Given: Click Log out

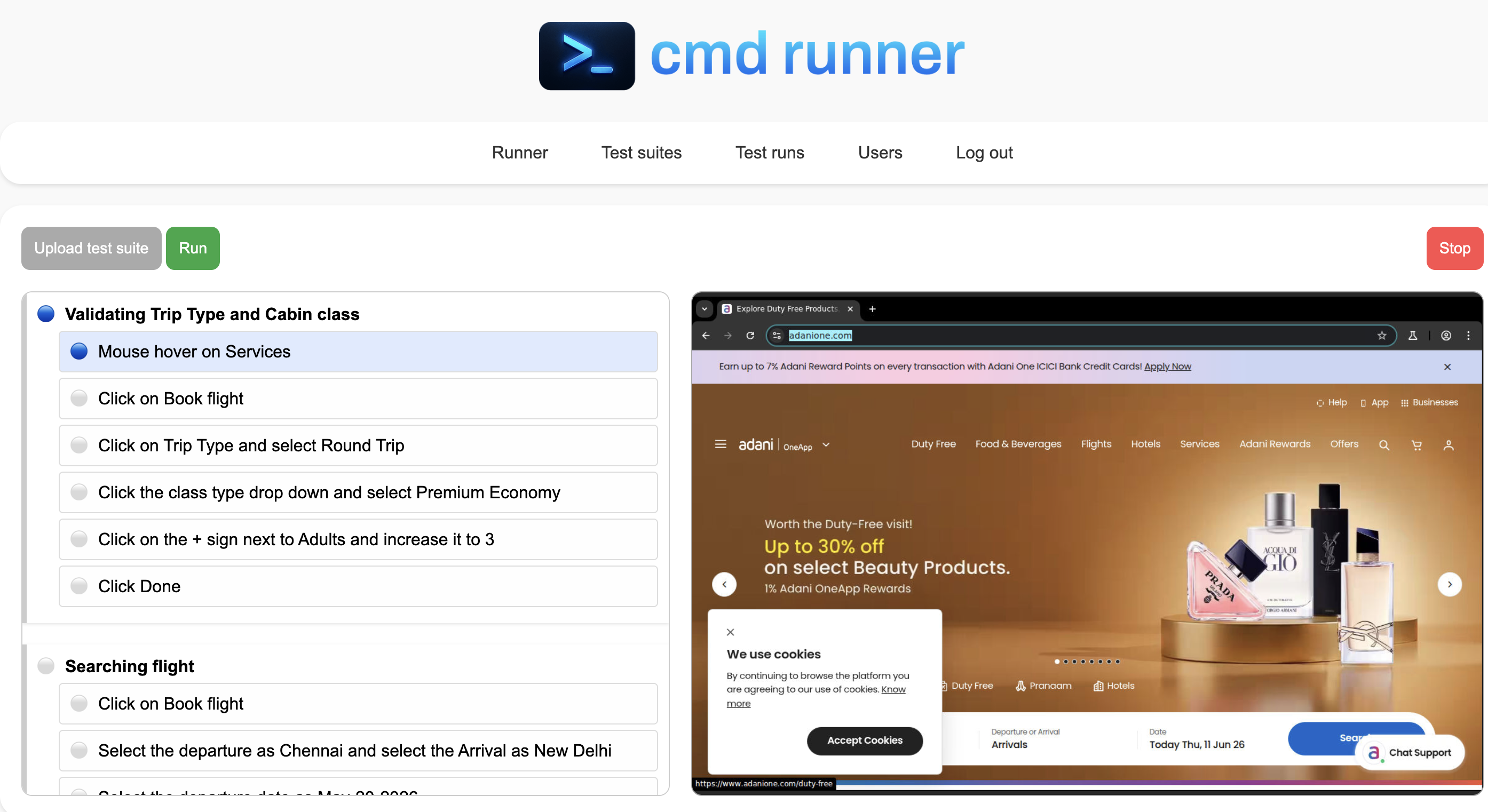Looking at the screenshot, I should (984, 153).
